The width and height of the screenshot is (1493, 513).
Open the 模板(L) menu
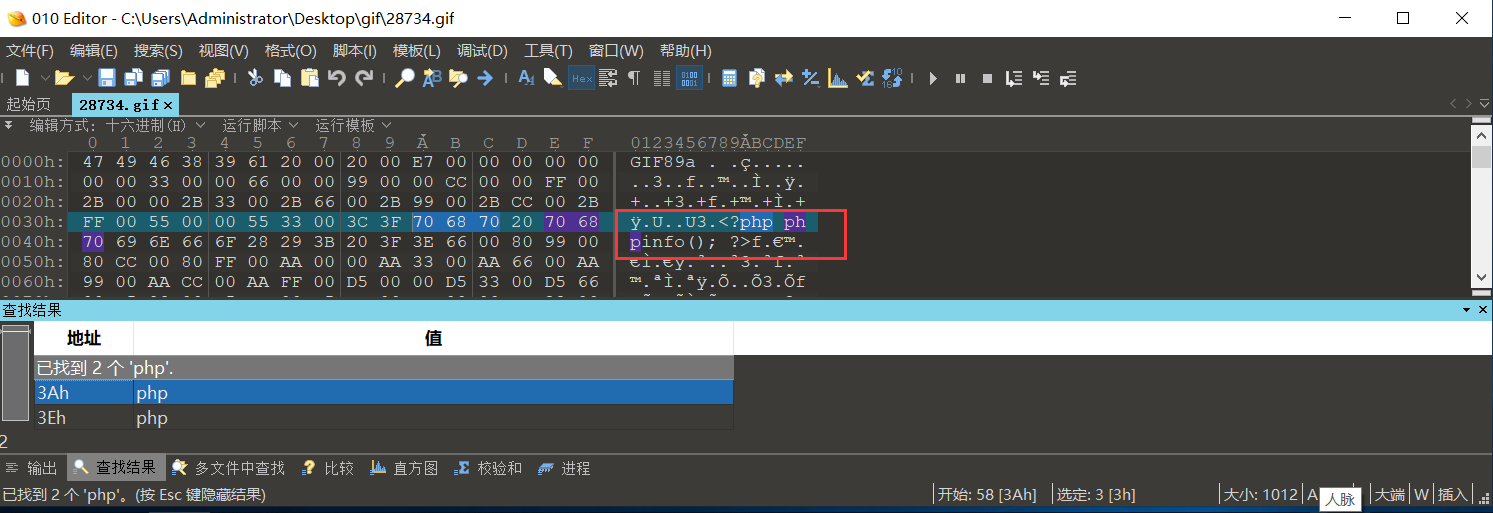coord(417,51)
